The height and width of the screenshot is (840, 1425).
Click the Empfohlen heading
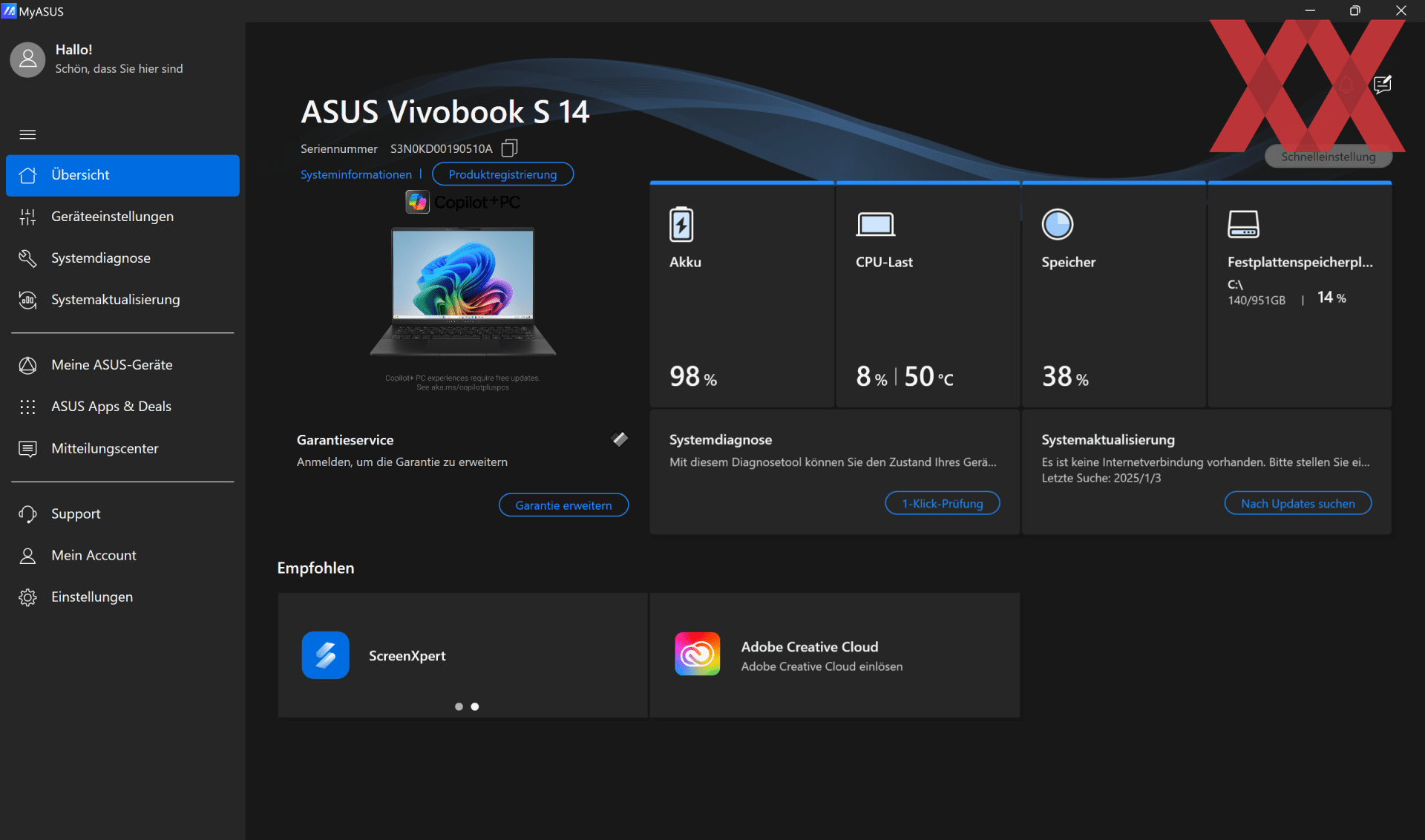coord(315,568)
